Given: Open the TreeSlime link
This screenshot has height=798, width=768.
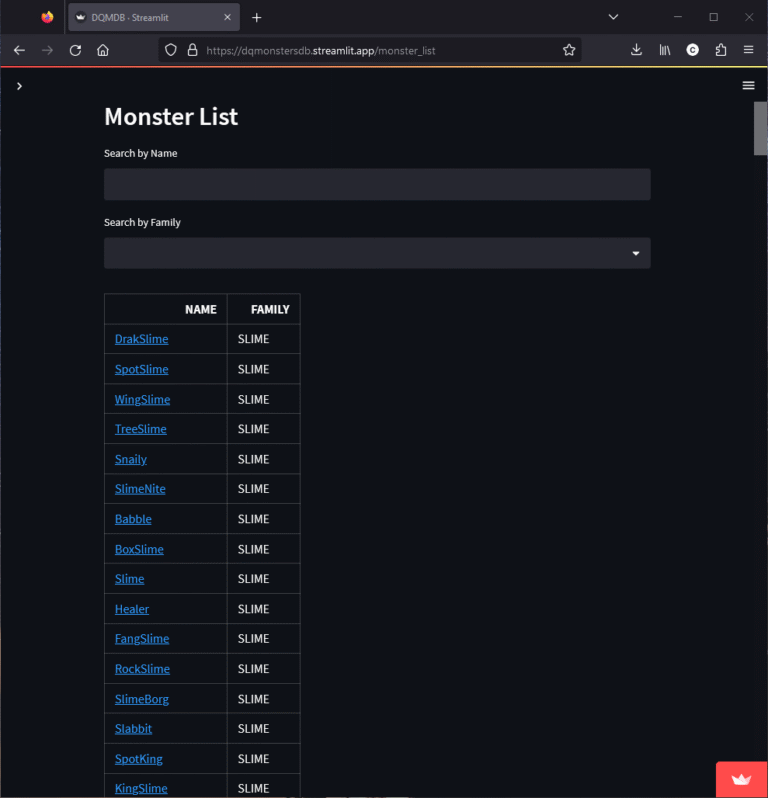Looking at the screenshot, I should pyautogui.click(x=140, y=429).
